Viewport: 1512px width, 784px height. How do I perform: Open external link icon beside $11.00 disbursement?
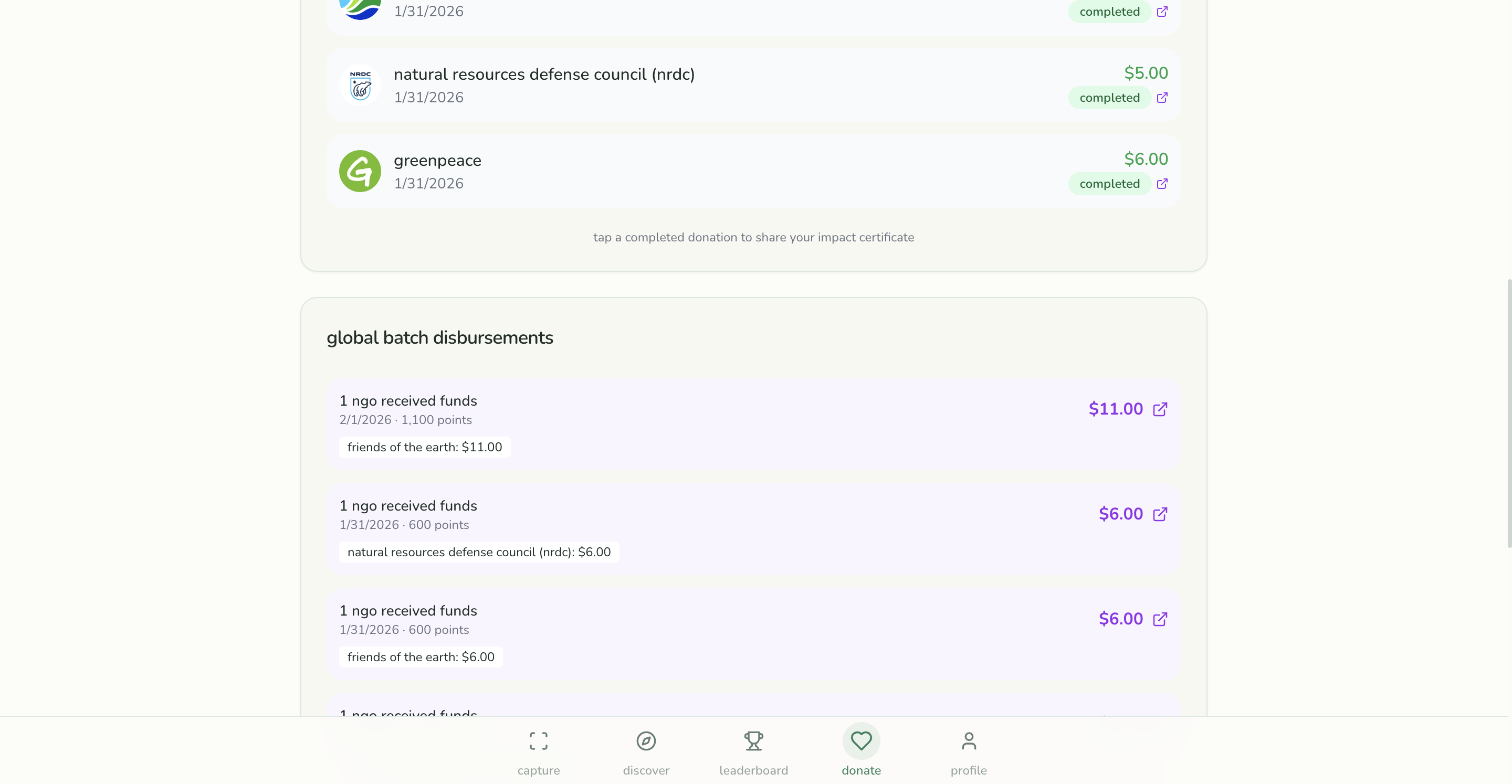pos(1160,409)
